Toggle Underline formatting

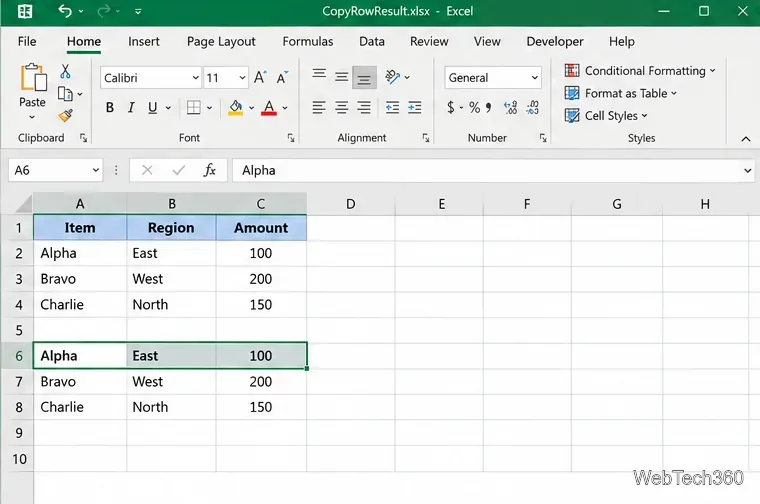(x=152, y=107)
